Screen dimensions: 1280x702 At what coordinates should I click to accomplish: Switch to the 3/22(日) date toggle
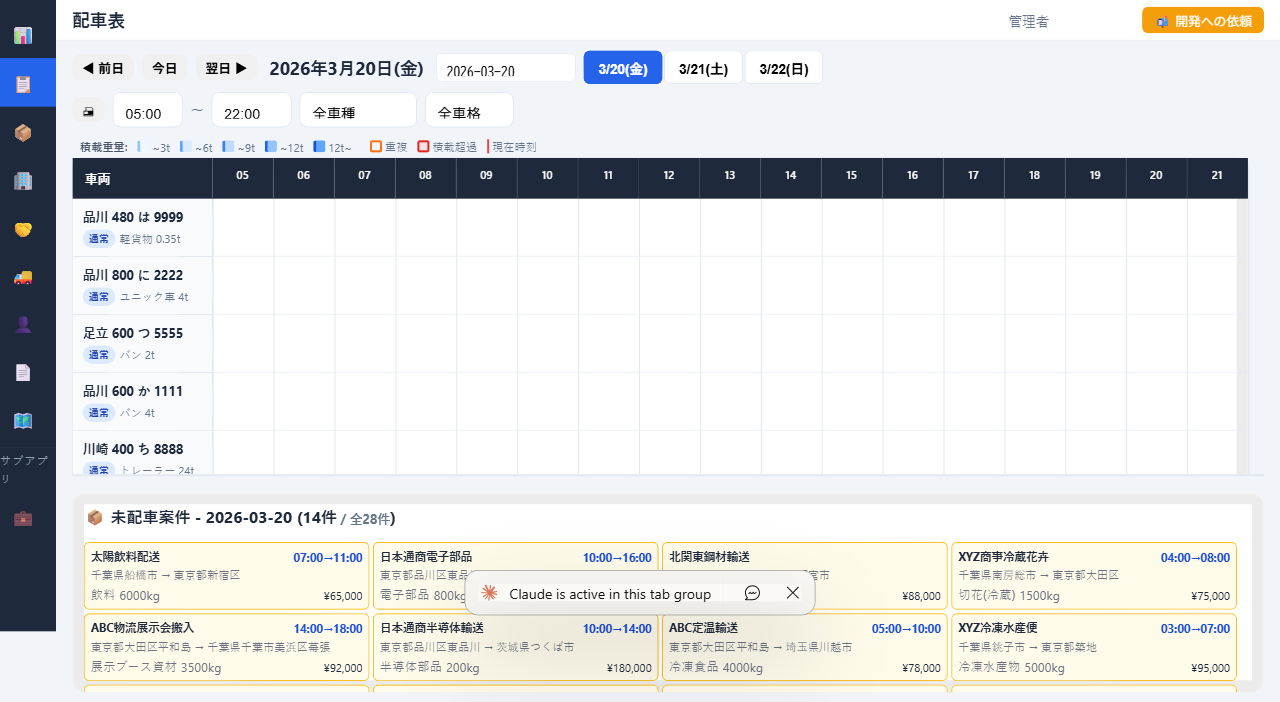[784, 67]
